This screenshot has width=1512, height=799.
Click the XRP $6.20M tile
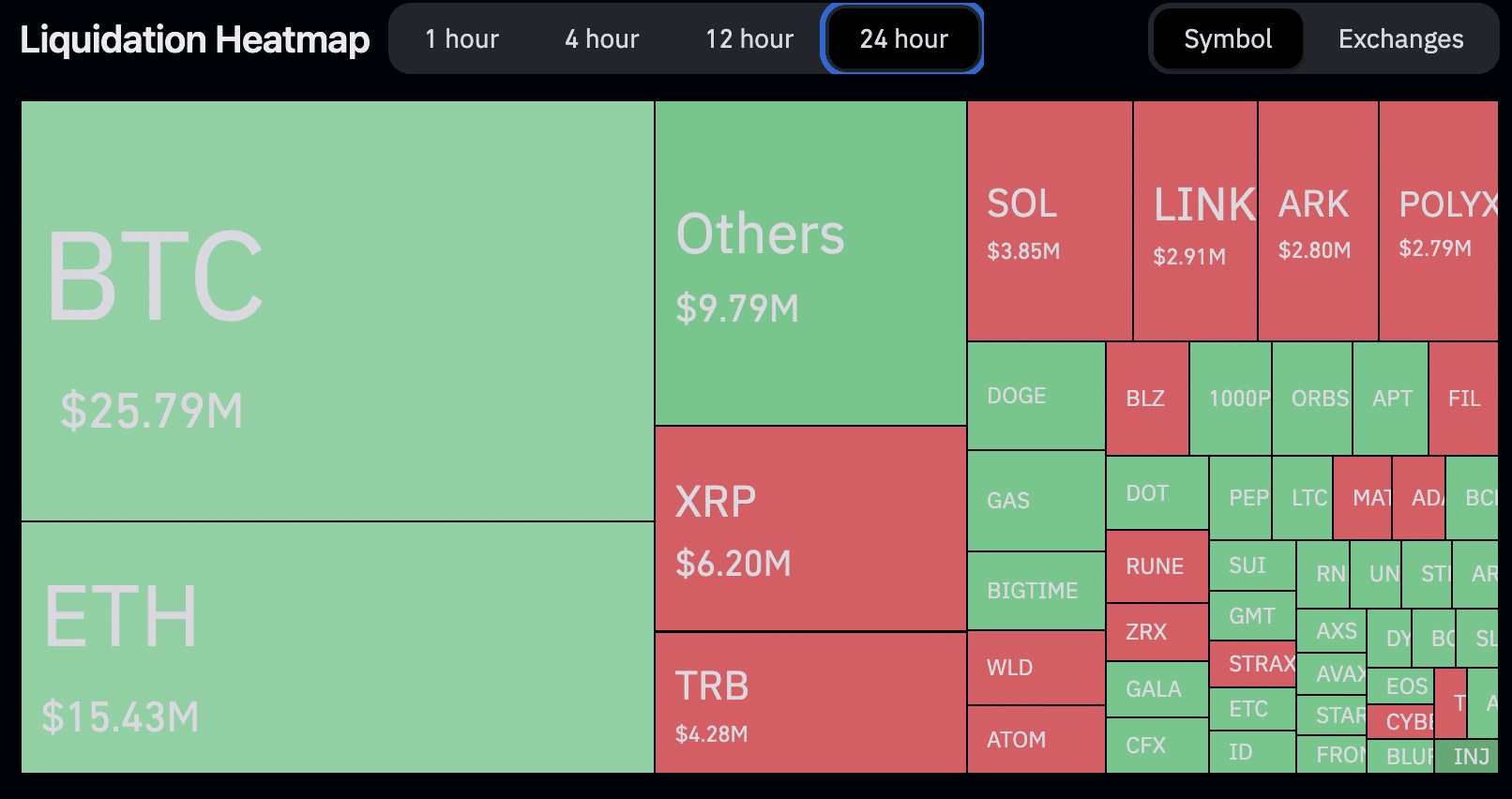(810, 528)
